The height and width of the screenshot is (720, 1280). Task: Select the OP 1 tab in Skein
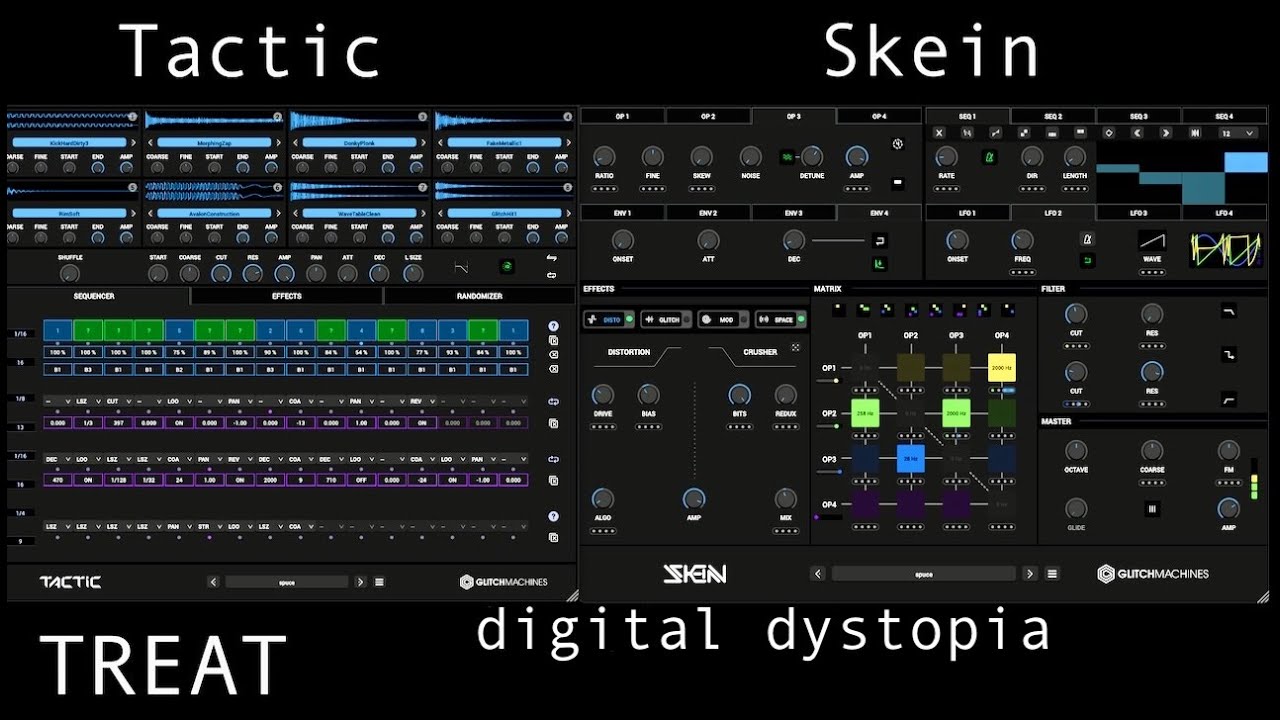[623, 117]
